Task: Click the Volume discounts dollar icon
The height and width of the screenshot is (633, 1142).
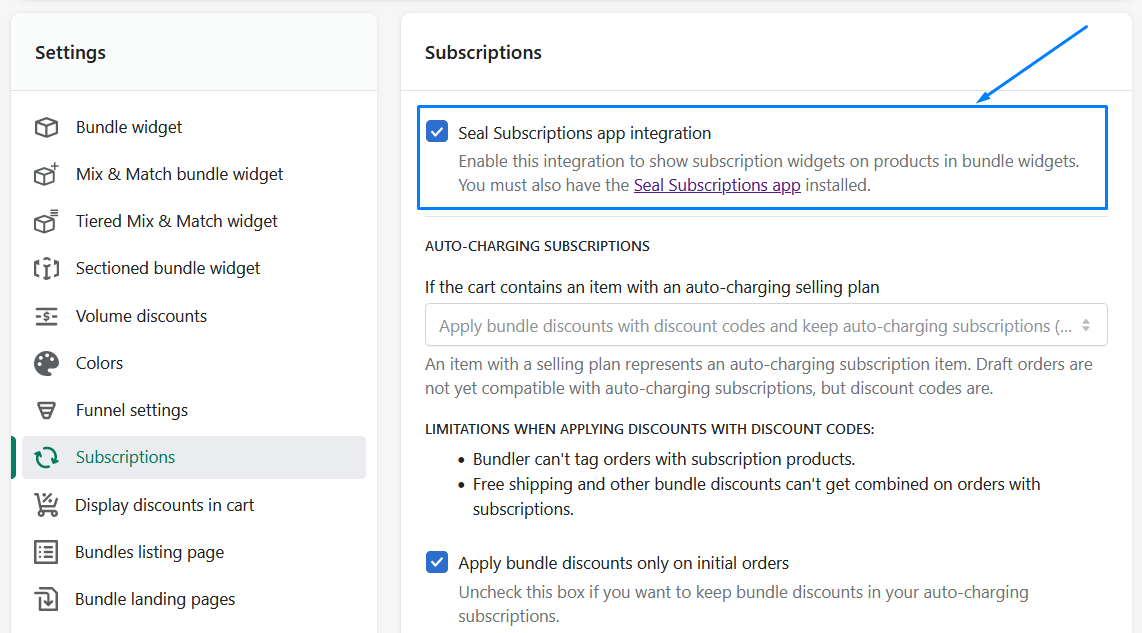Action: (x=46, y=316)
